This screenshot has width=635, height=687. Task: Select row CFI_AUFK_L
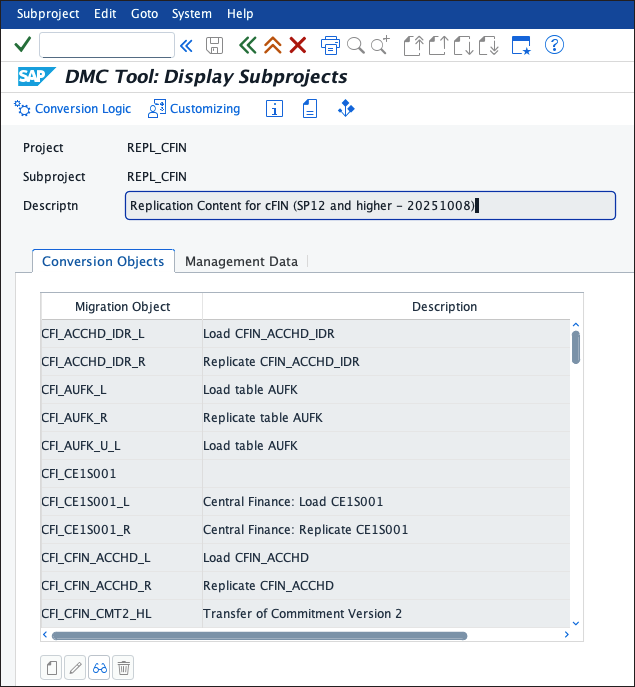[305, 390]
